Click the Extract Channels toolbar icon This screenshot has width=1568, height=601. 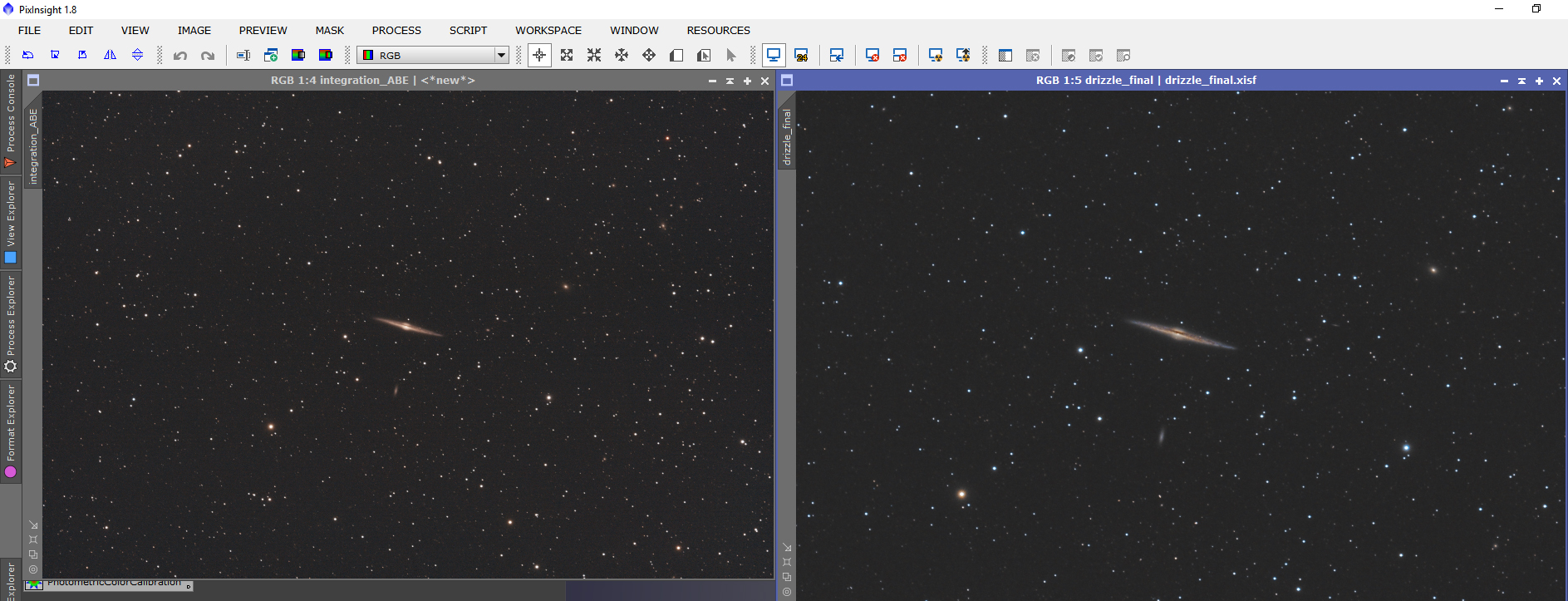298,56
